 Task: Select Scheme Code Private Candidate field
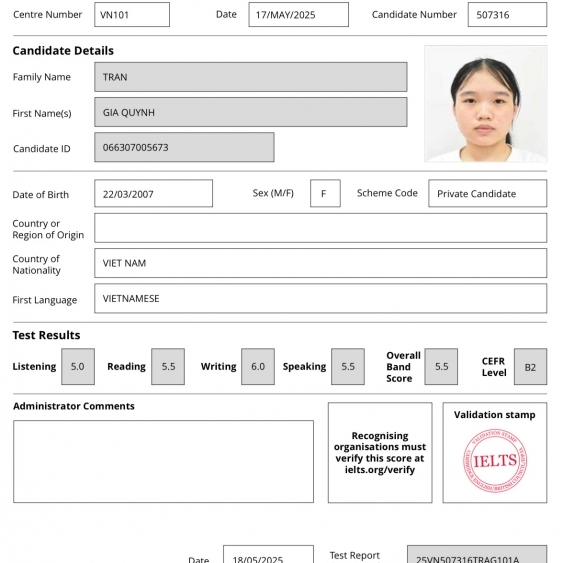tap(488, 194)
